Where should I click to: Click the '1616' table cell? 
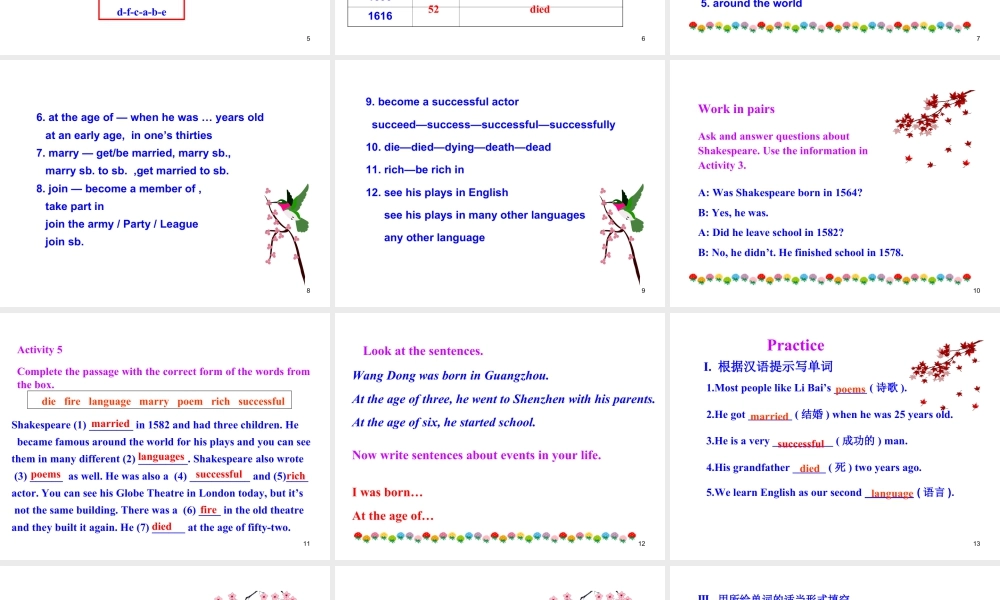coord(380,16)
